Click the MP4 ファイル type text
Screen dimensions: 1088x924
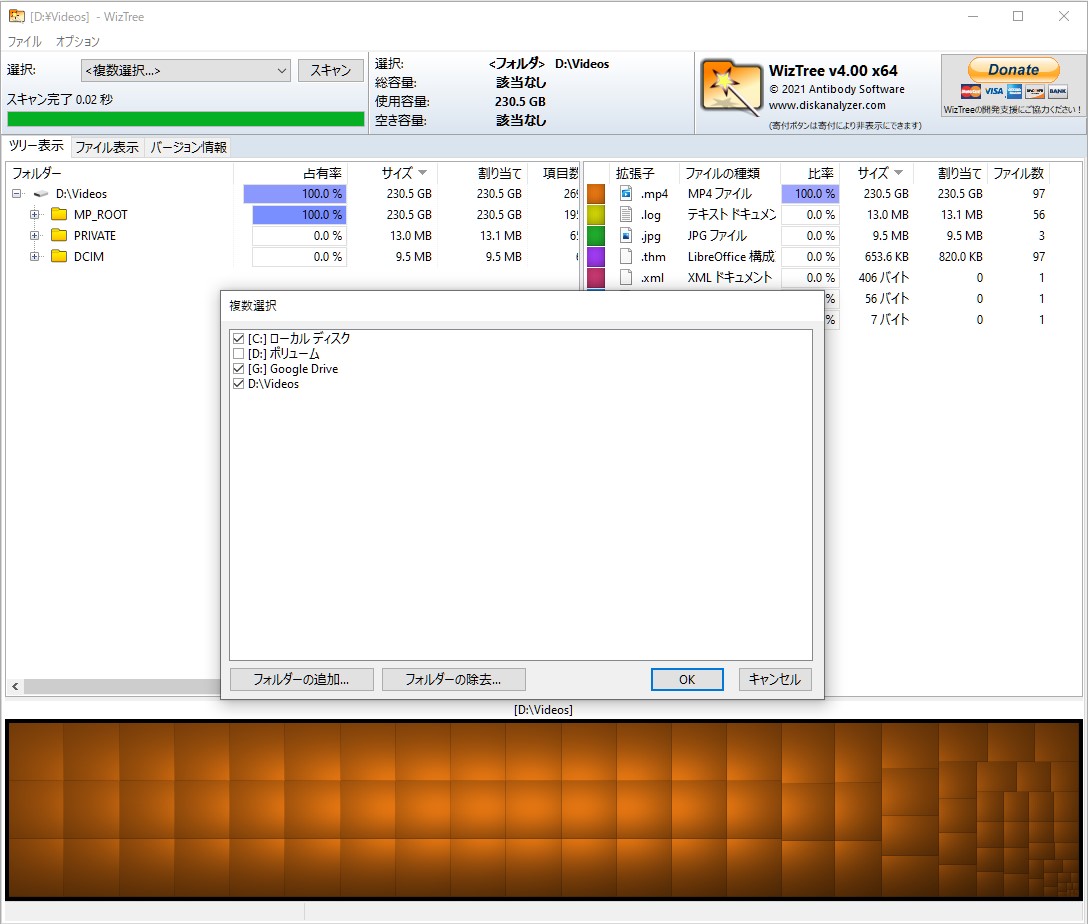[720, 194]
